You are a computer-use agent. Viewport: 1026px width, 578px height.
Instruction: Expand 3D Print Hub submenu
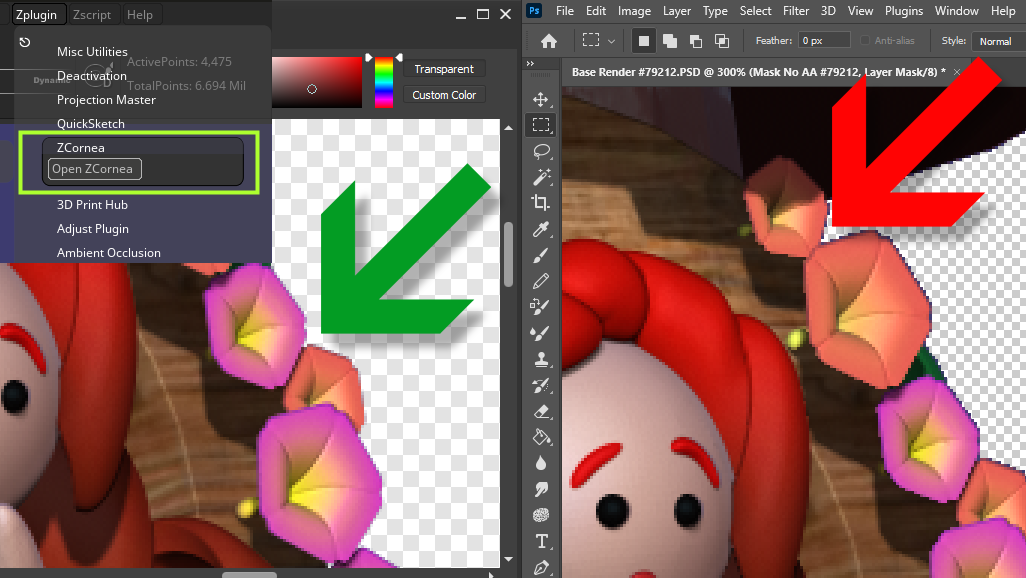point(92,205)
